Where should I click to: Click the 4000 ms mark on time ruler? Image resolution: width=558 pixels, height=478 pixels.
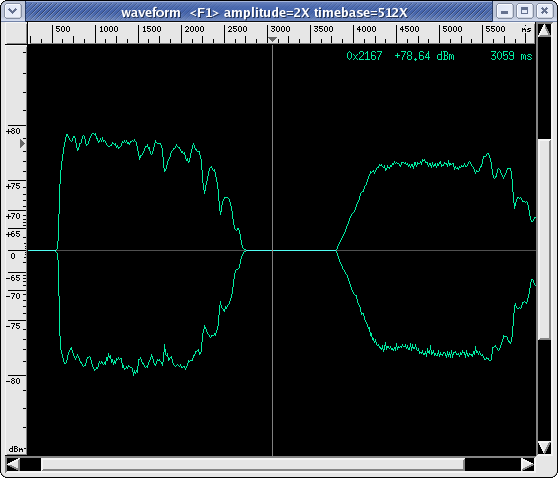(x=366, y=29)
